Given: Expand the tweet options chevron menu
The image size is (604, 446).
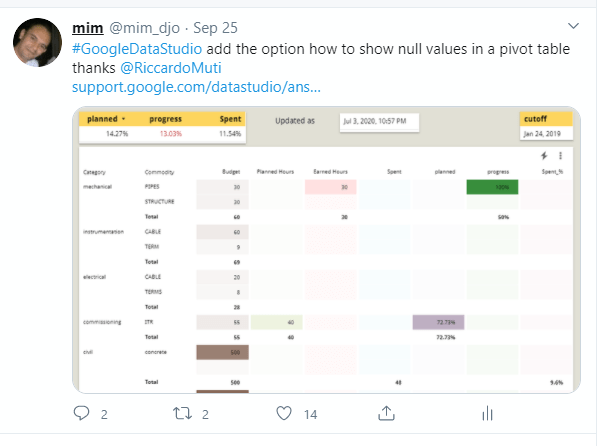Looking at the screenshot, I should [x=574, y=24].
